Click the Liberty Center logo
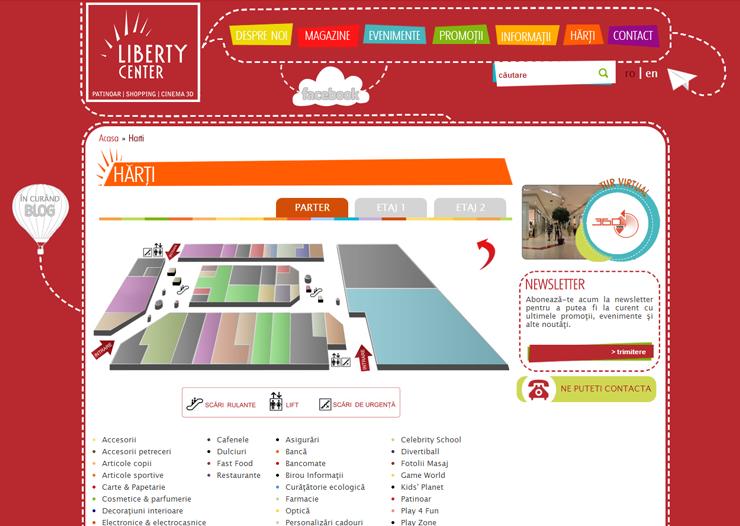 point(143,52)
